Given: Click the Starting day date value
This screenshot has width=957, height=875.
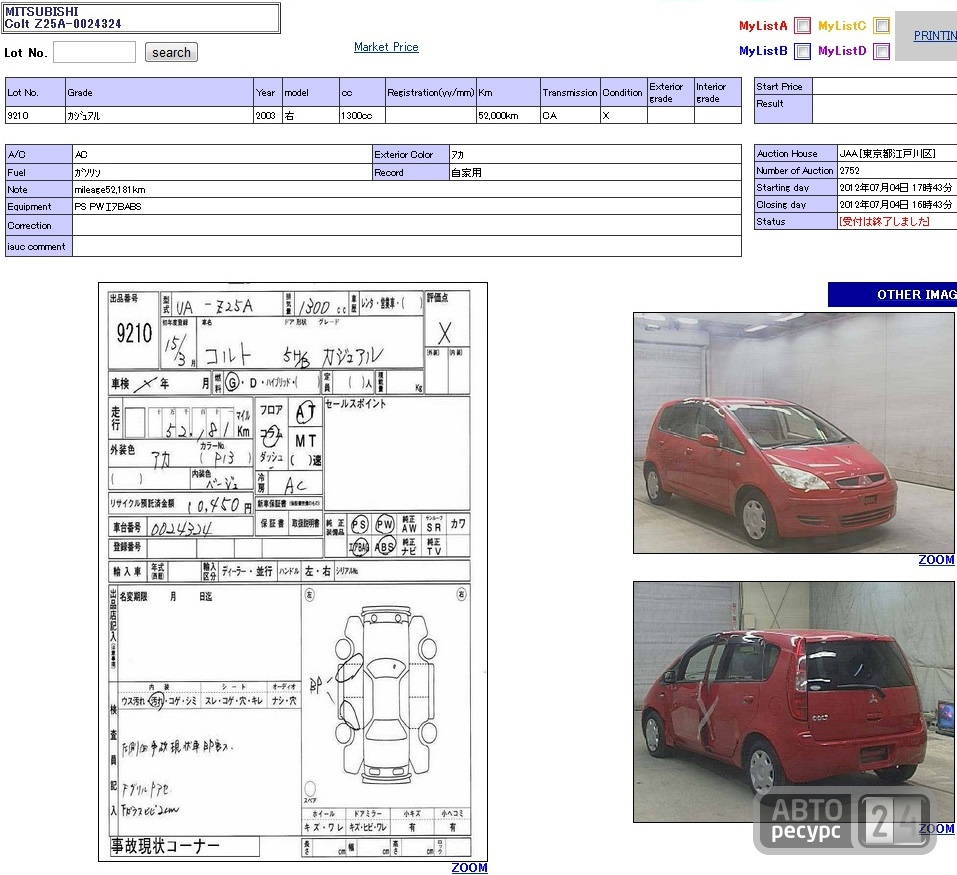Looking at the screenshot, I should pyautogui.click(x=895, y=188).
